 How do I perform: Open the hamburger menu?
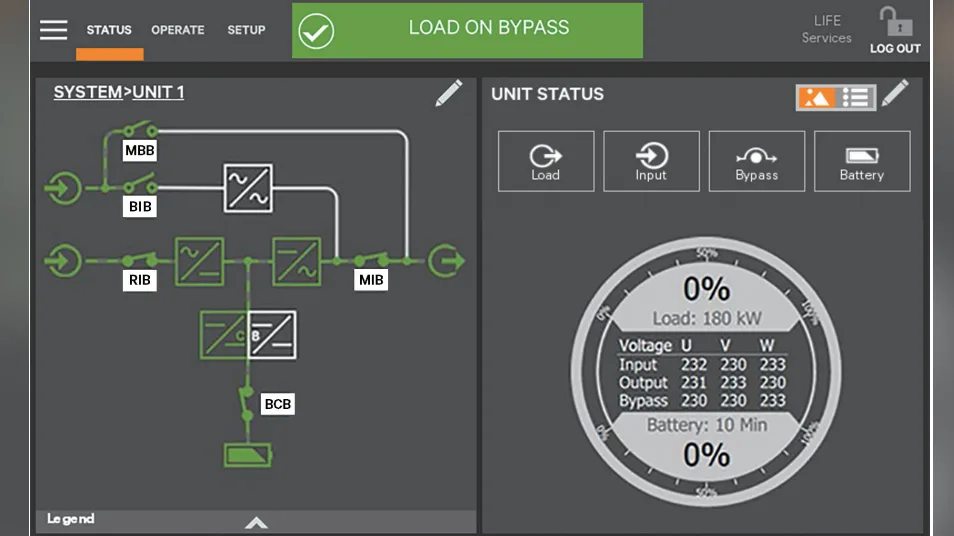point(54,30)
